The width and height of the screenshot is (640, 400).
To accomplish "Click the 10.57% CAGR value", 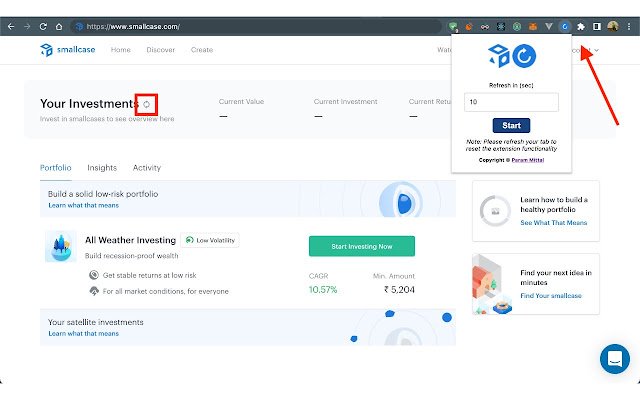I will (x=323, y=290).
